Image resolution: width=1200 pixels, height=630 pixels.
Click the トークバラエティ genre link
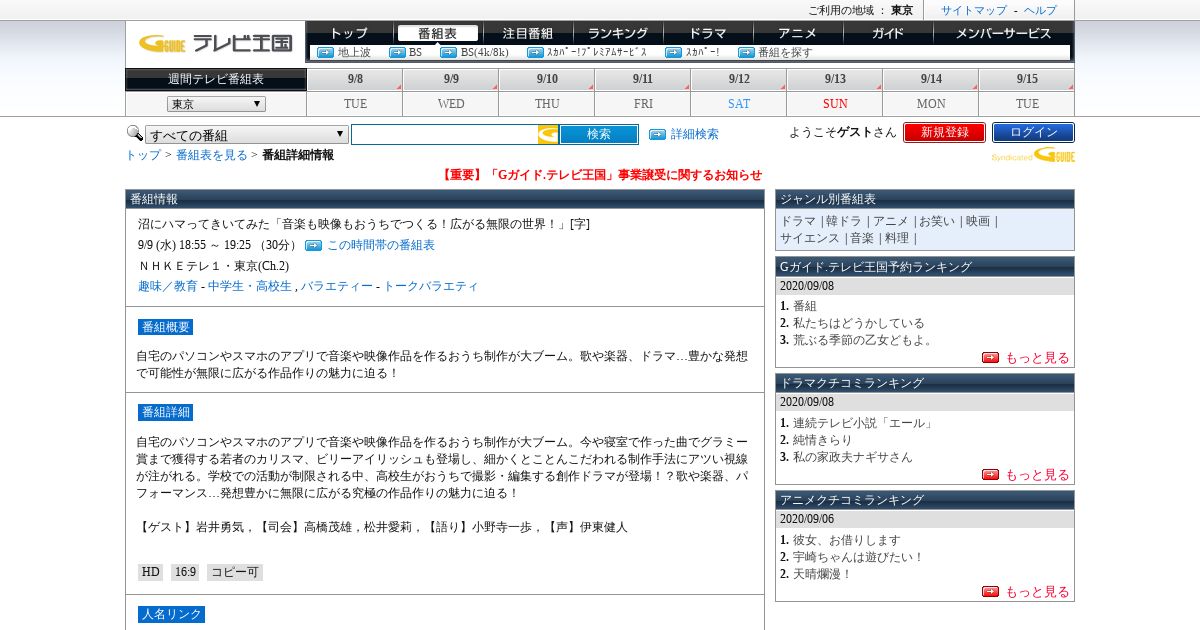(431, 286)
